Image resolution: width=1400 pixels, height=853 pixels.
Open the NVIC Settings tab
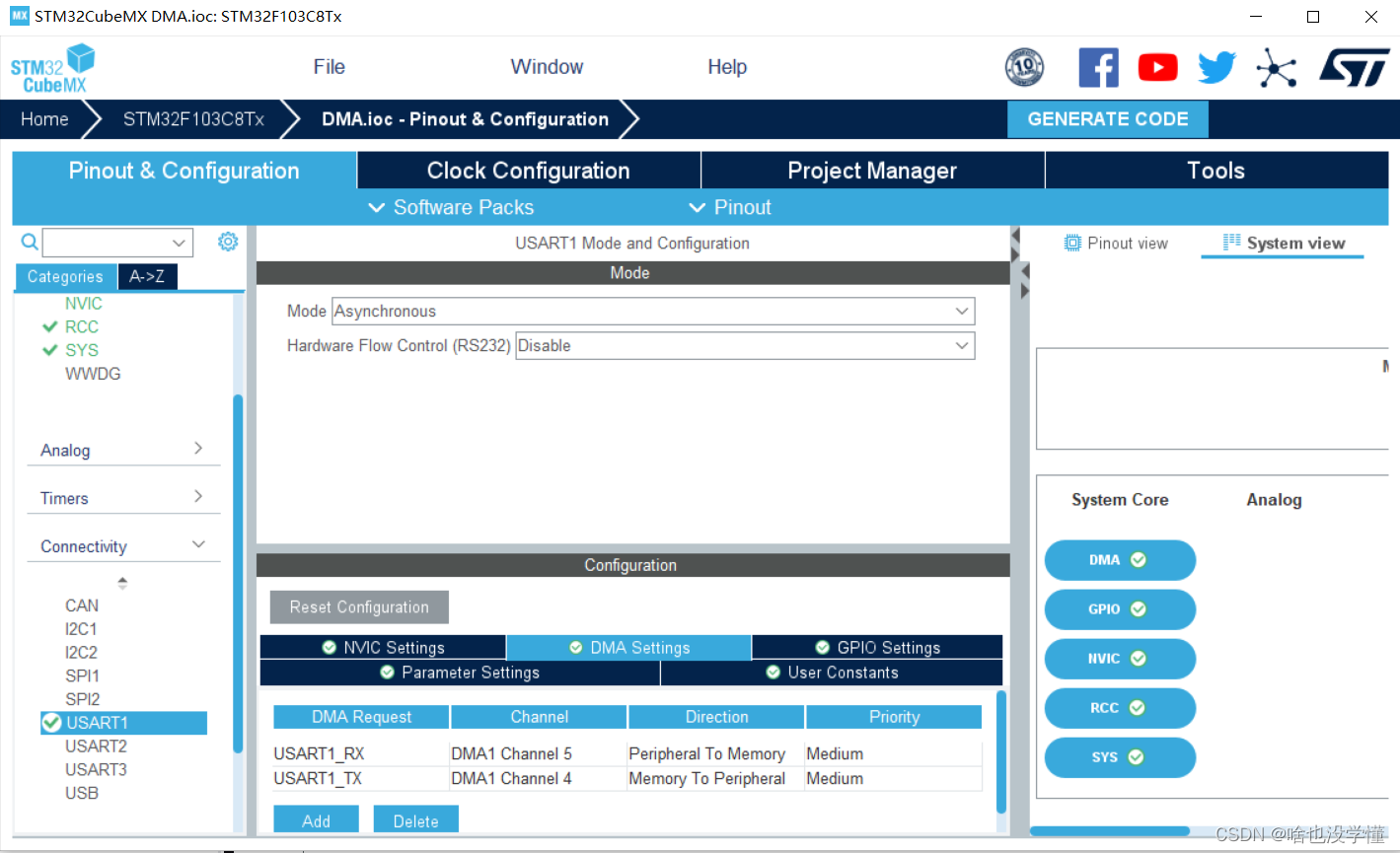pos(383,648)
